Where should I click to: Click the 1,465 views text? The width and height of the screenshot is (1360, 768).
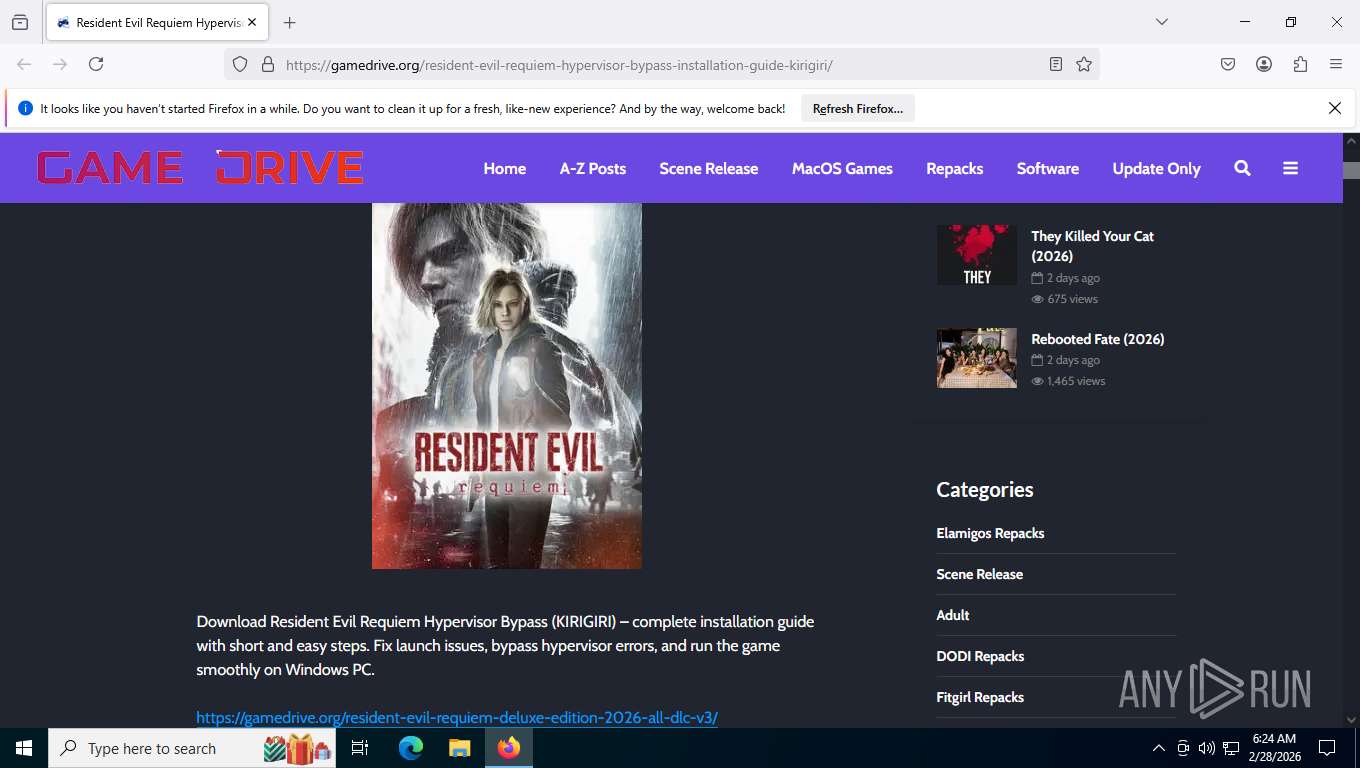click(1076, 381)
